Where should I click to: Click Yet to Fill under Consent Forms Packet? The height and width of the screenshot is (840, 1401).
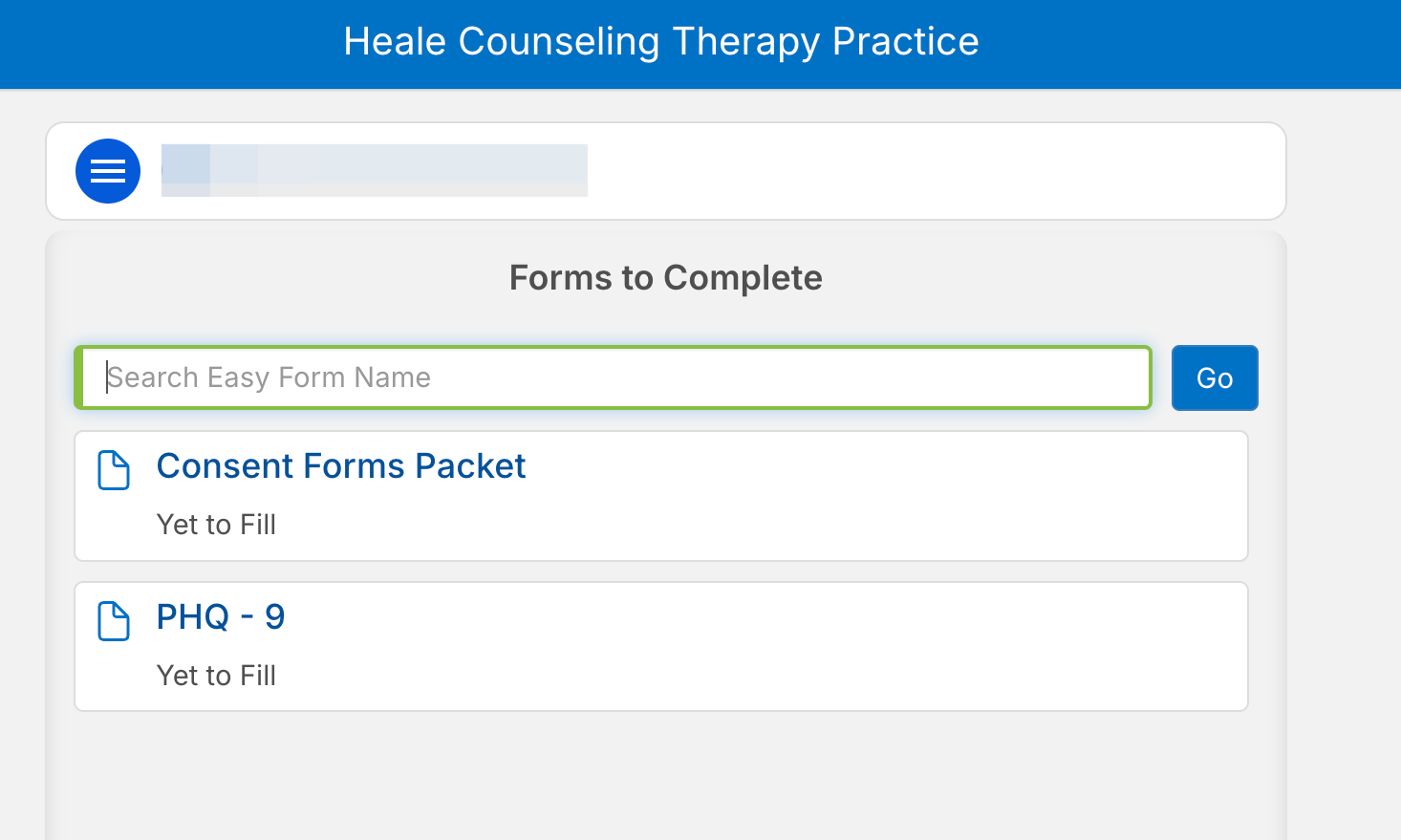pyautogui.click(x=216, y=525)
